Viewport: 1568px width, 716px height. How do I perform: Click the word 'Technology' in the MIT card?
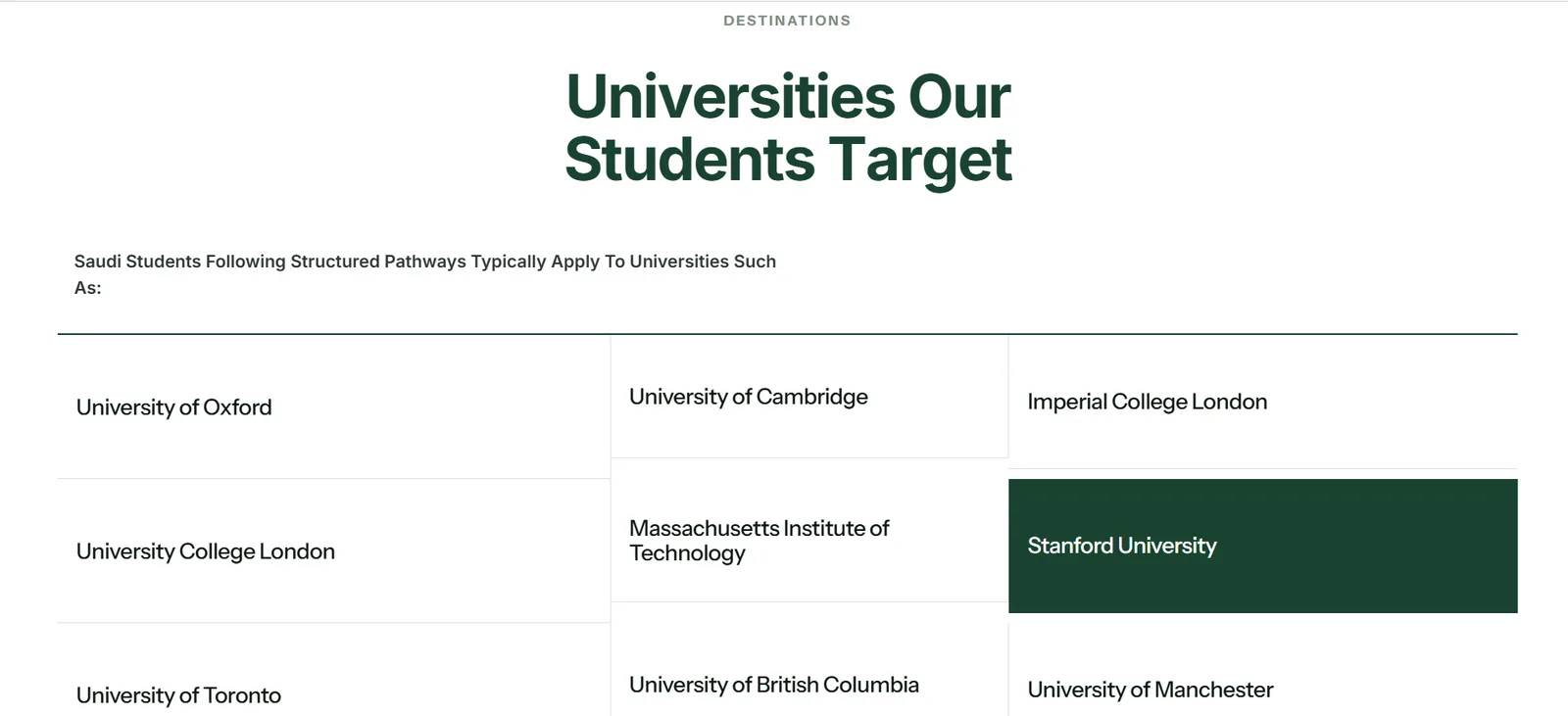pyautogui.click(x=687, y=553)
